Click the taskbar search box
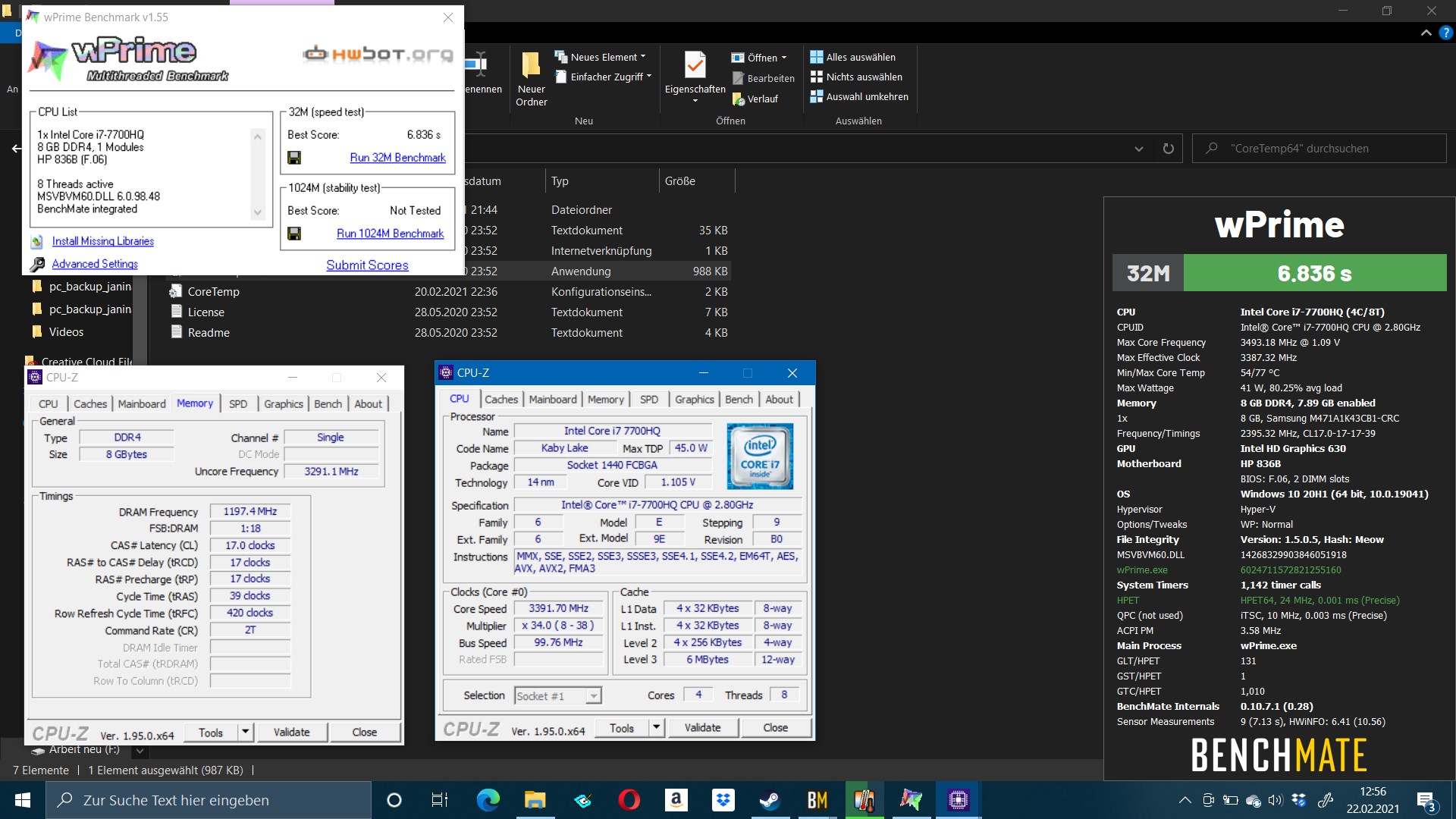The height and width of the screenshot is (819, 1456). [209, 800]
